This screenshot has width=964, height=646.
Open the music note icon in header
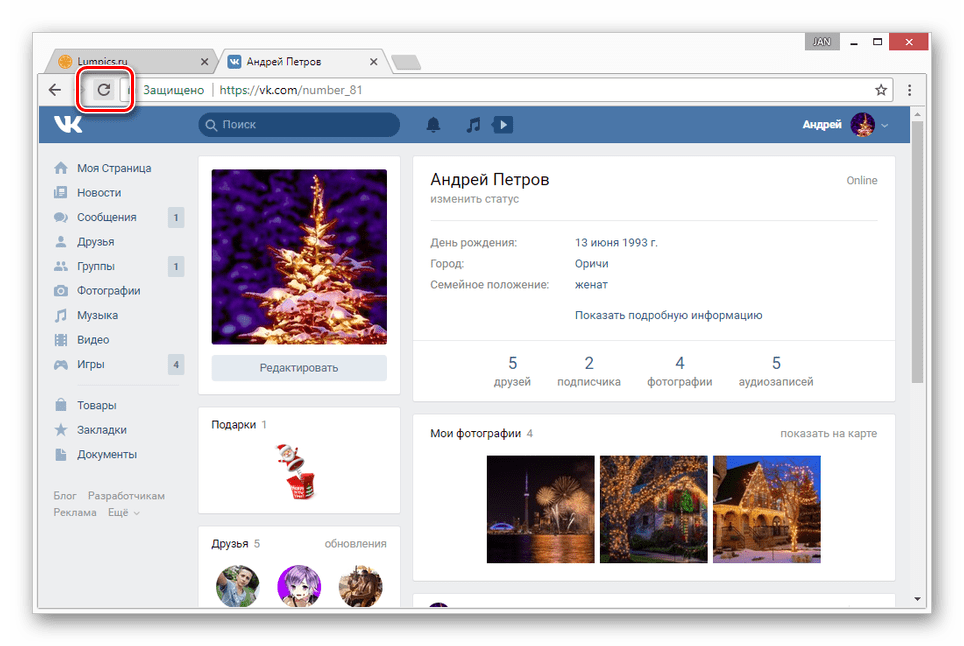point(474,125)
